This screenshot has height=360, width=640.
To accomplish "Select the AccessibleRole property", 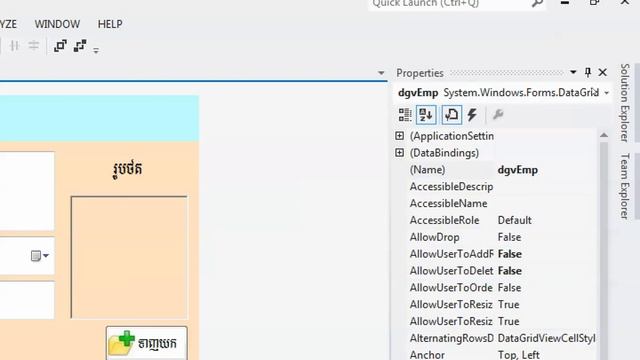I will coord(444,220).
